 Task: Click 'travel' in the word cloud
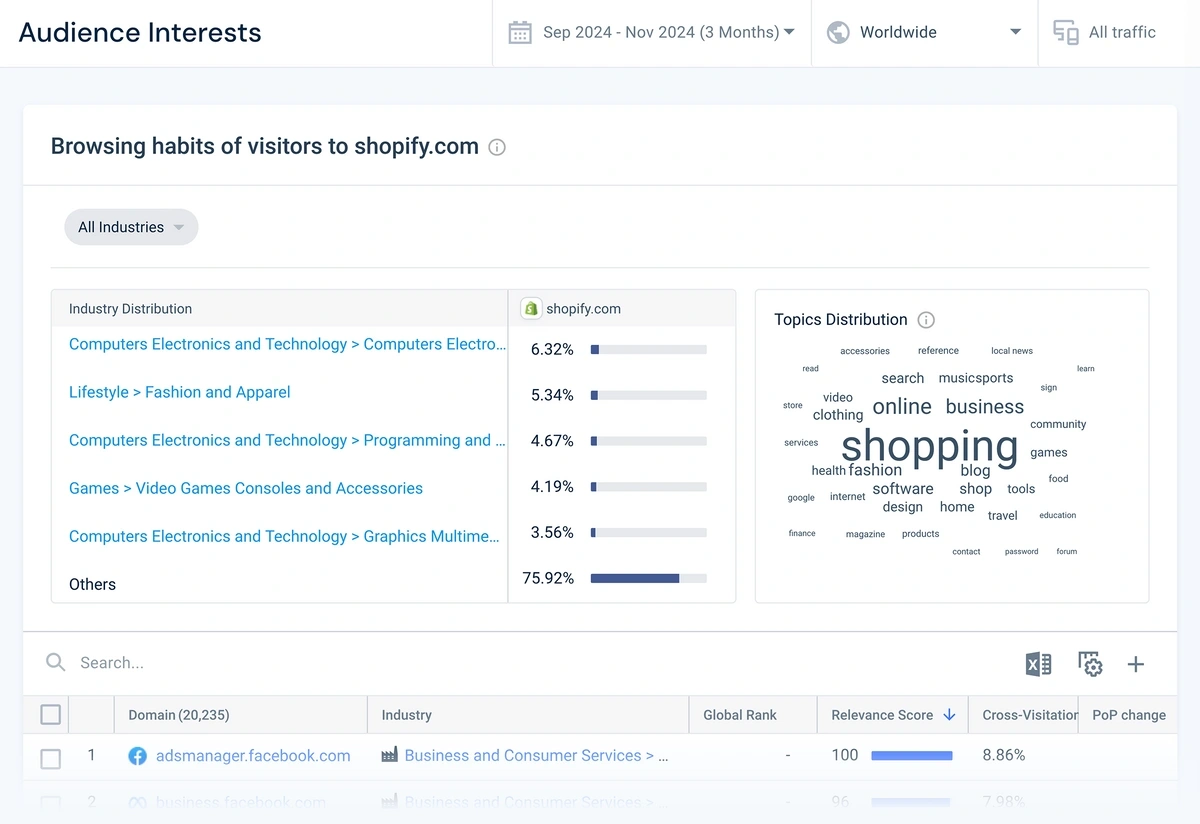1003,516
